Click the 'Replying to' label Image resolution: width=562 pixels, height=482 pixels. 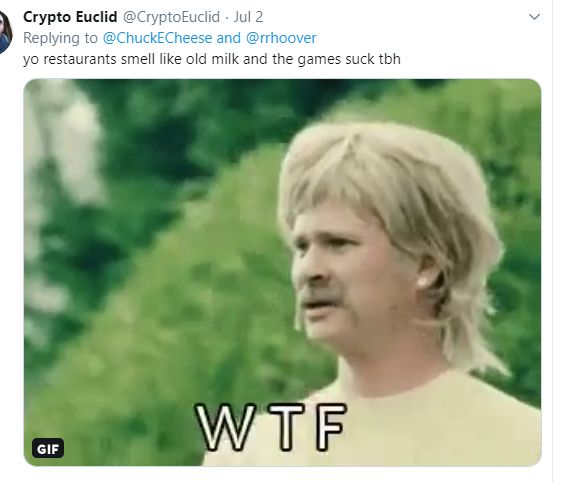click(x=60, y=38)
